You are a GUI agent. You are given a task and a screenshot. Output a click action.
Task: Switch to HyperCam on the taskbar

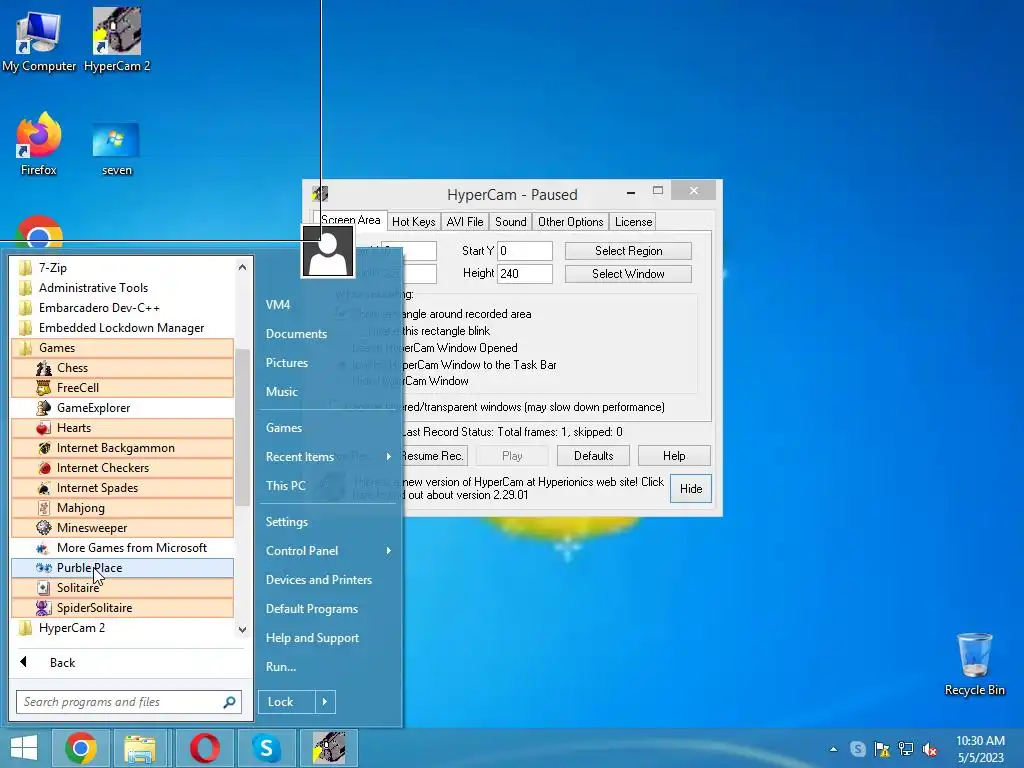(328, 748)
